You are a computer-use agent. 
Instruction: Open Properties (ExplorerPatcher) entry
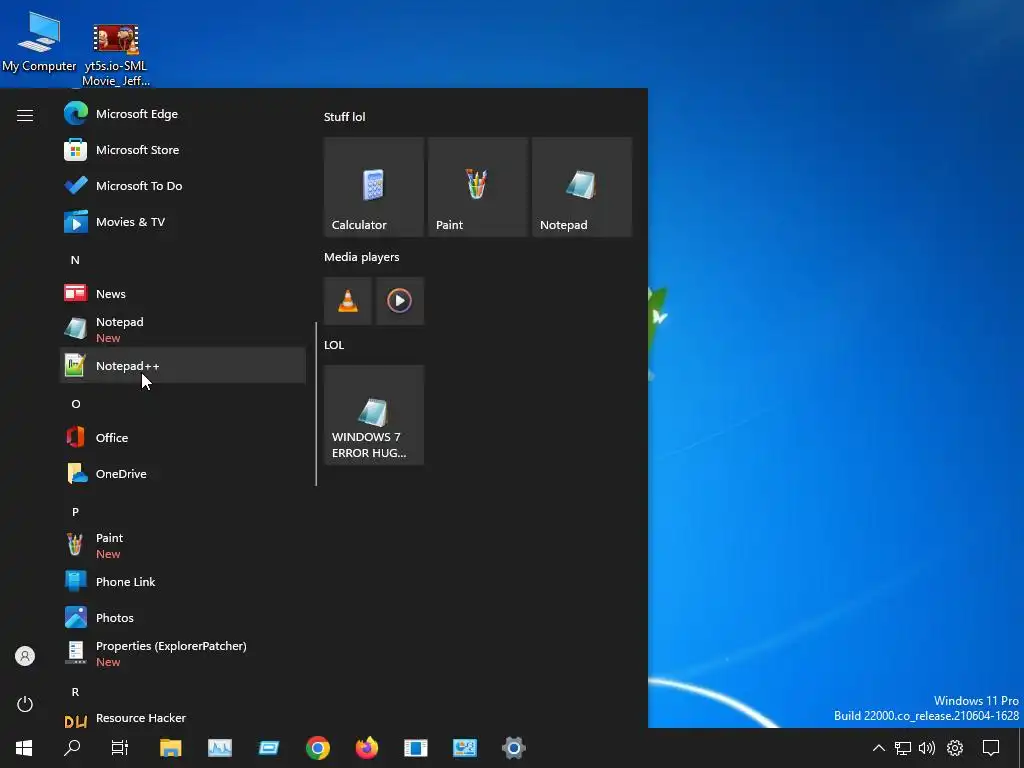[x=183, y=653]
